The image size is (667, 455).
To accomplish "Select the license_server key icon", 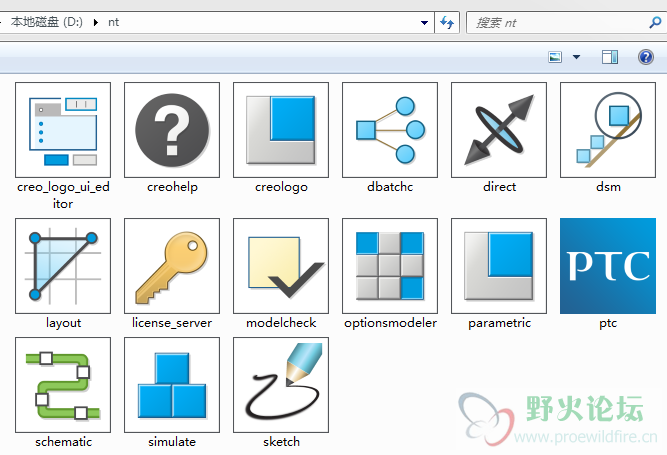I will (x=172, y=266).
